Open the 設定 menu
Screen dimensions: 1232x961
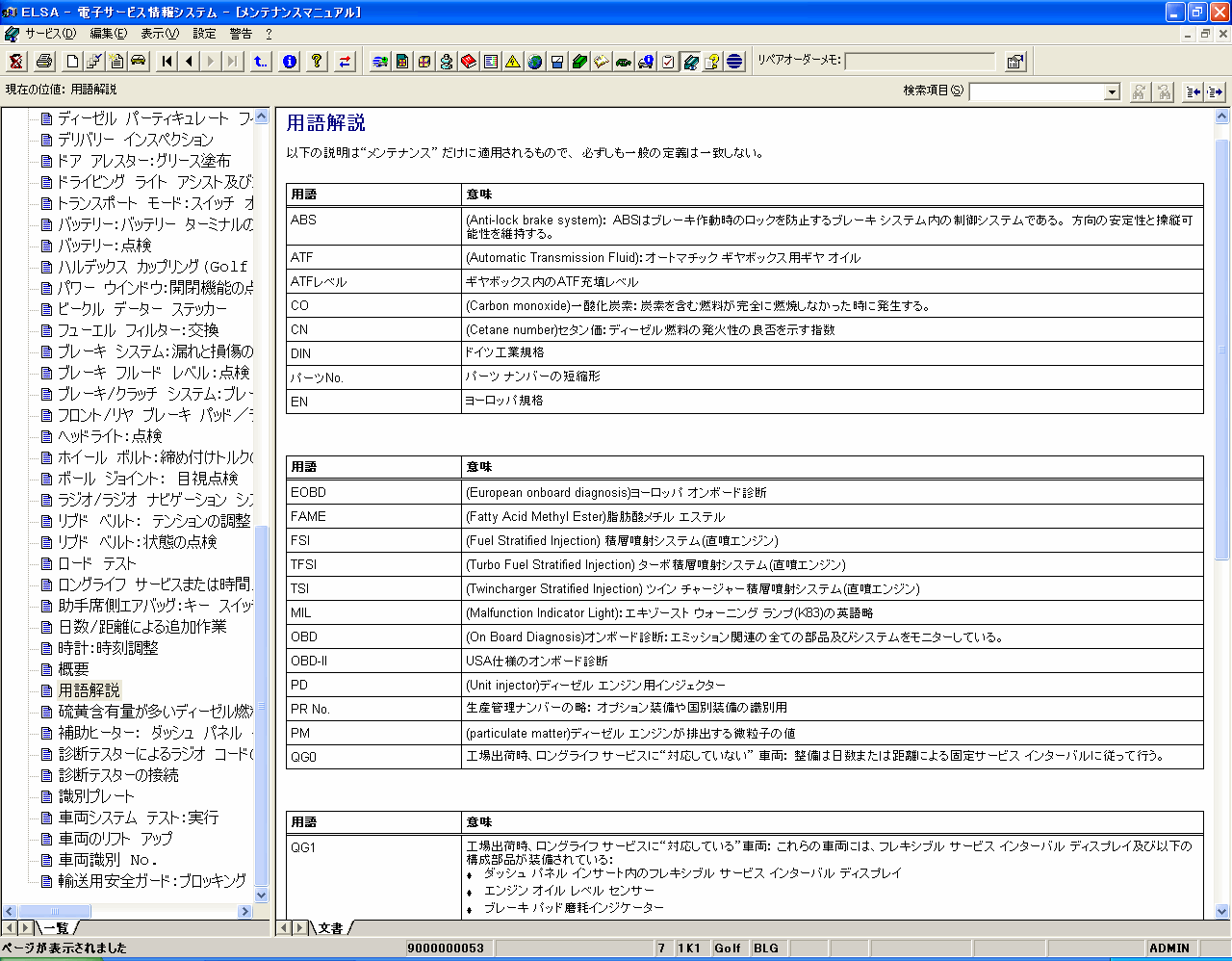pyautogui.click(x=204, y=34)
